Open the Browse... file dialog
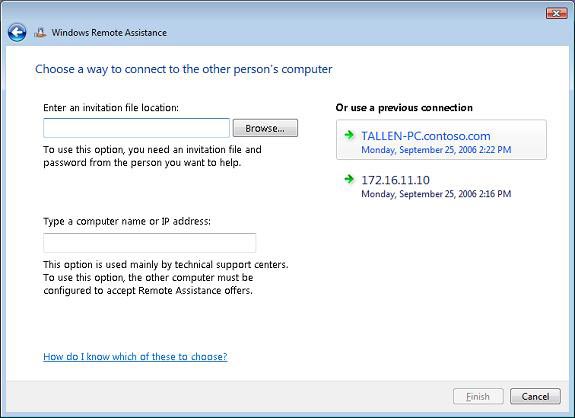 coord(265,128)
